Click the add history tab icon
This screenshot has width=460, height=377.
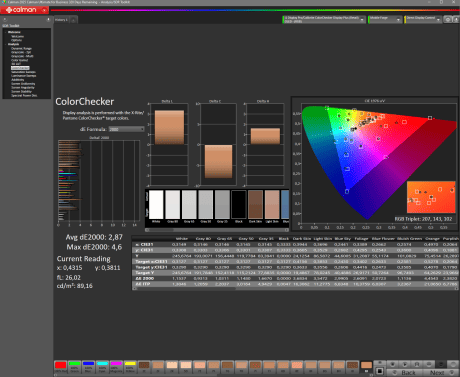(73, 20)
